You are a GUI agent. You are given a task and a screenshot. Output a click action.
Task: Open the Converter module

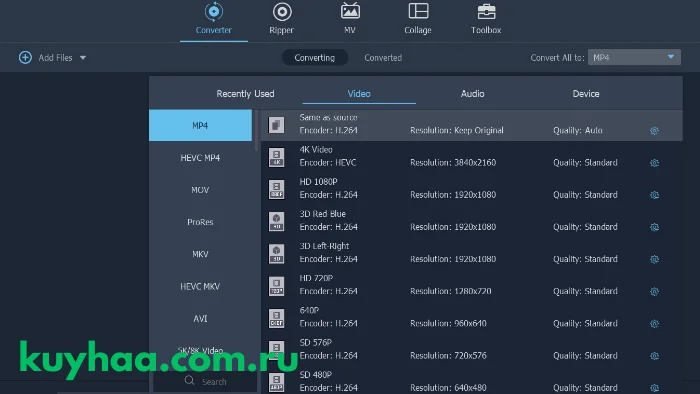pyautogui.click(x=213, y=19)
